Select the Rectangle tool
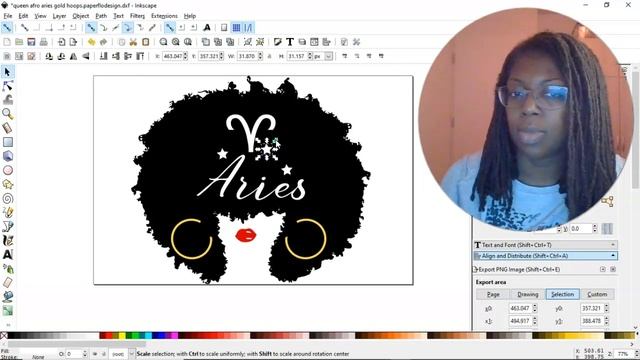Image resolution: width=640 pixels, height=360 pixels. (x=7, y=142)
